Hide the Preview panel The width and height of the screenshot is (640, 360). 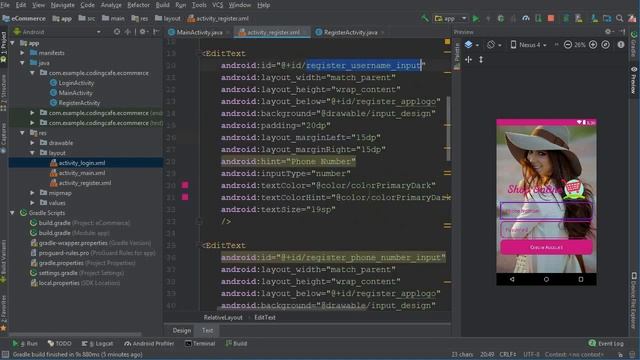[622, 32]
